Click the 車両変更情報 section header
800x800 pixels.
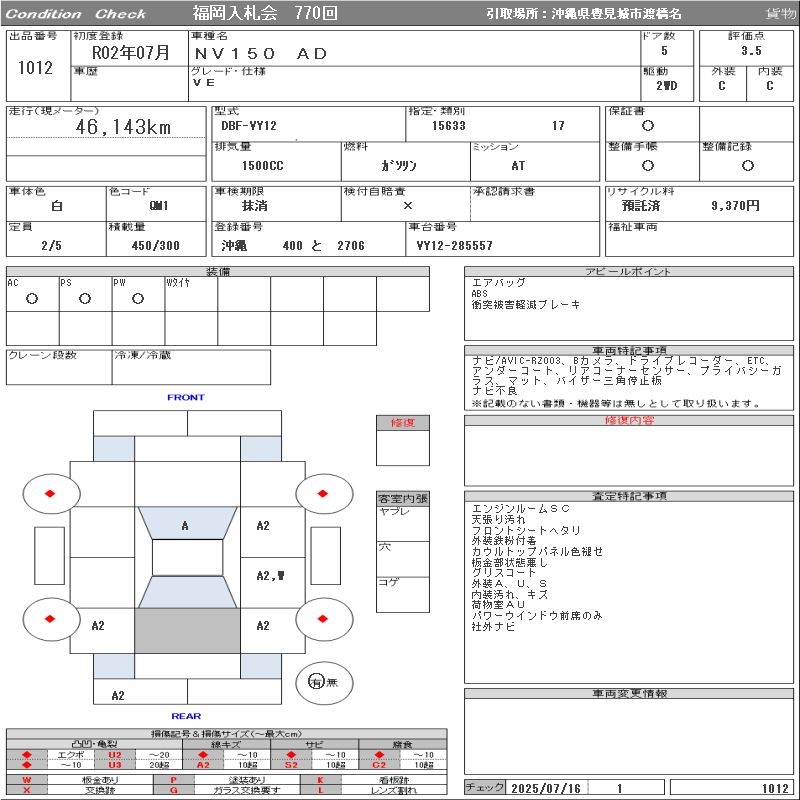click(629, 693)
